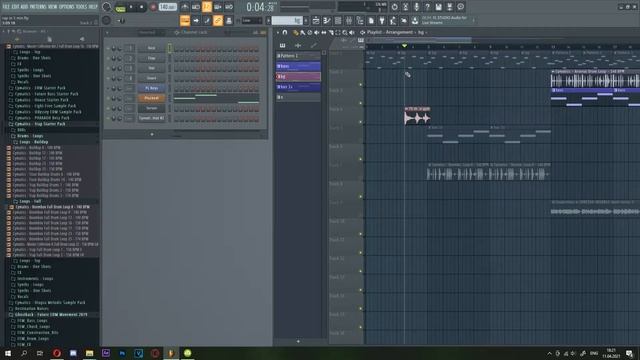
Task: Open the TOOLS menu
Action: click(82, 7)
